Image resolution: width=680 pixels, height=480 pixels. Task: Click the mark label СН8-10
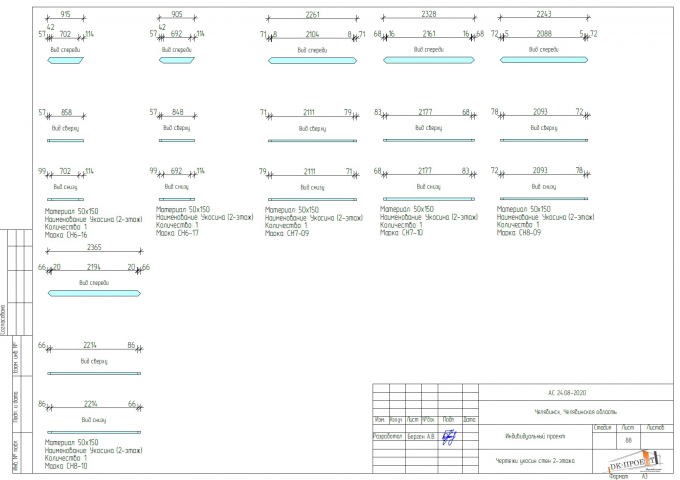point(66,466)
